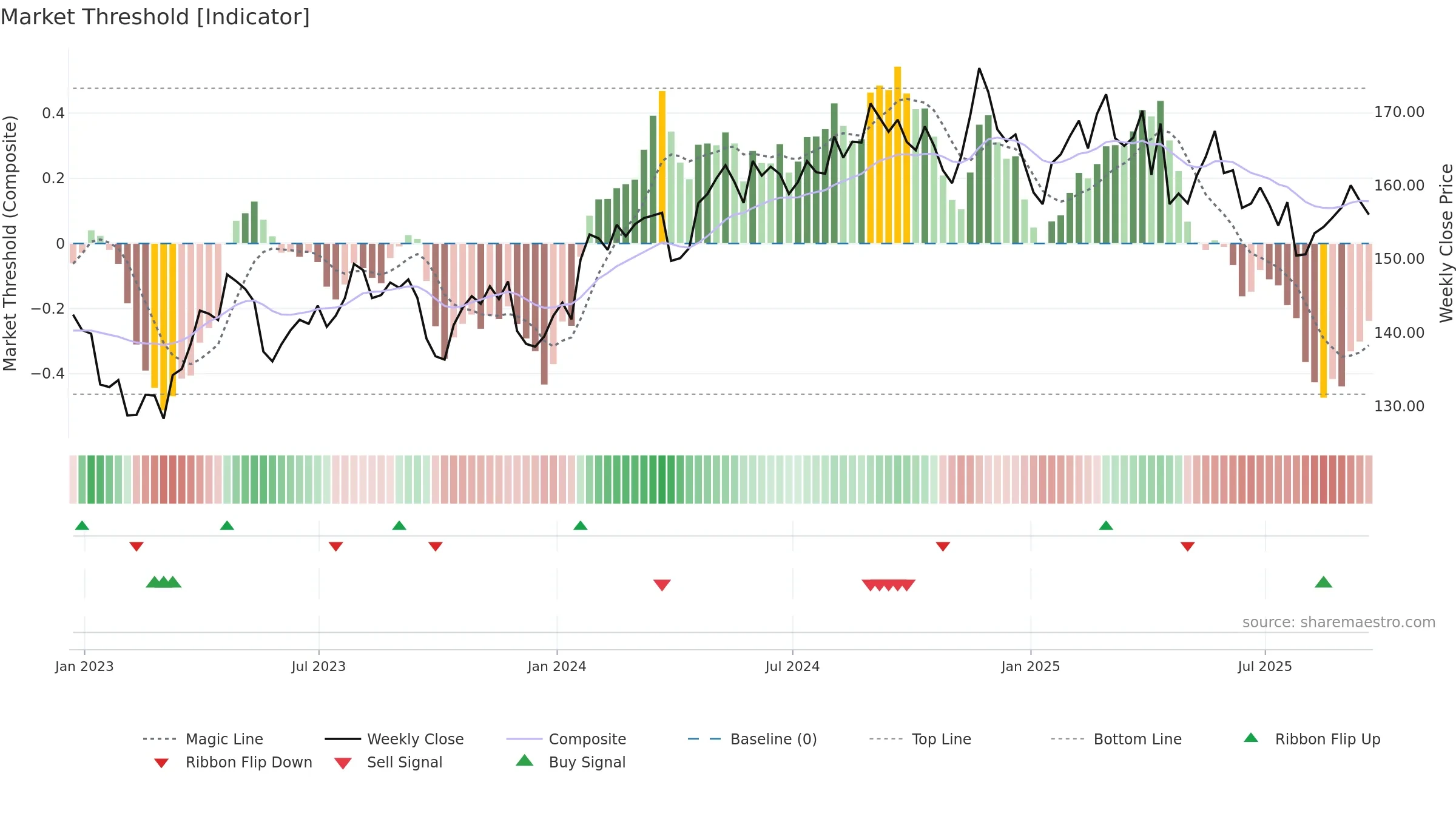
Task: Toggle the Buy Signal legend entry
Action: 570,762
